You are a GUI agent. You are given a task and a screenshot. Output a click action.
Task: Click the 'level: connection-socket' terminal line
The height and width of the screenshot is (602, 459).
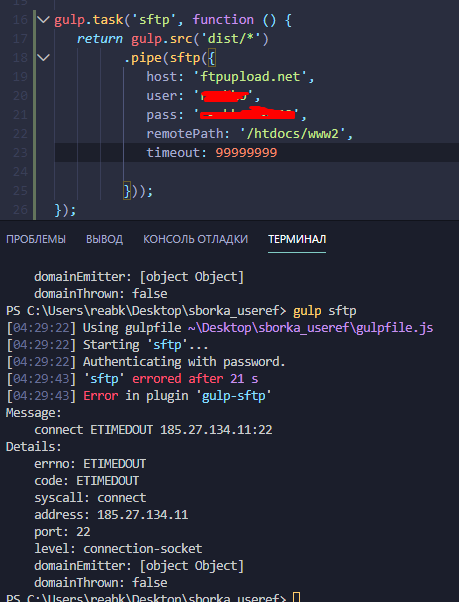click(118, 549)
